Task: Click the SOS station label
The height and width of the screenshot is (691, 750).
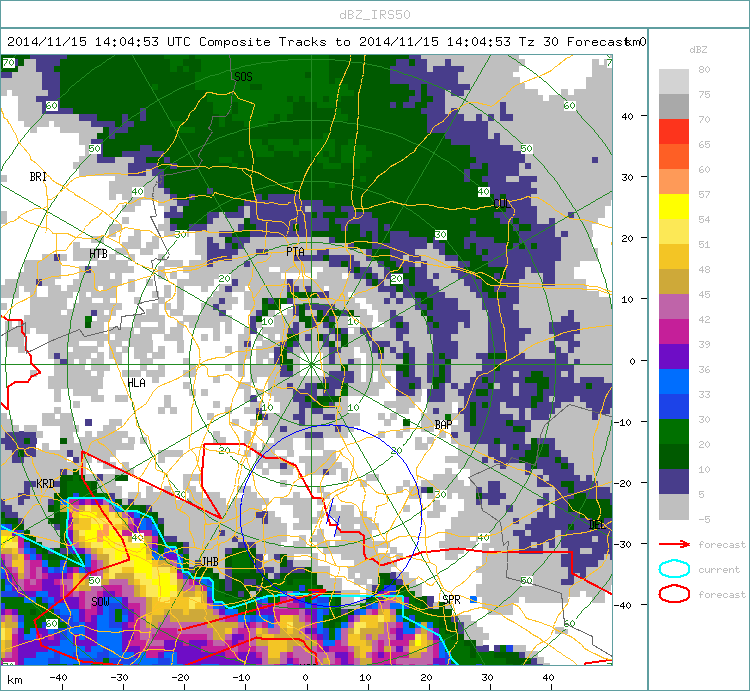Action: tap(243, 77)
